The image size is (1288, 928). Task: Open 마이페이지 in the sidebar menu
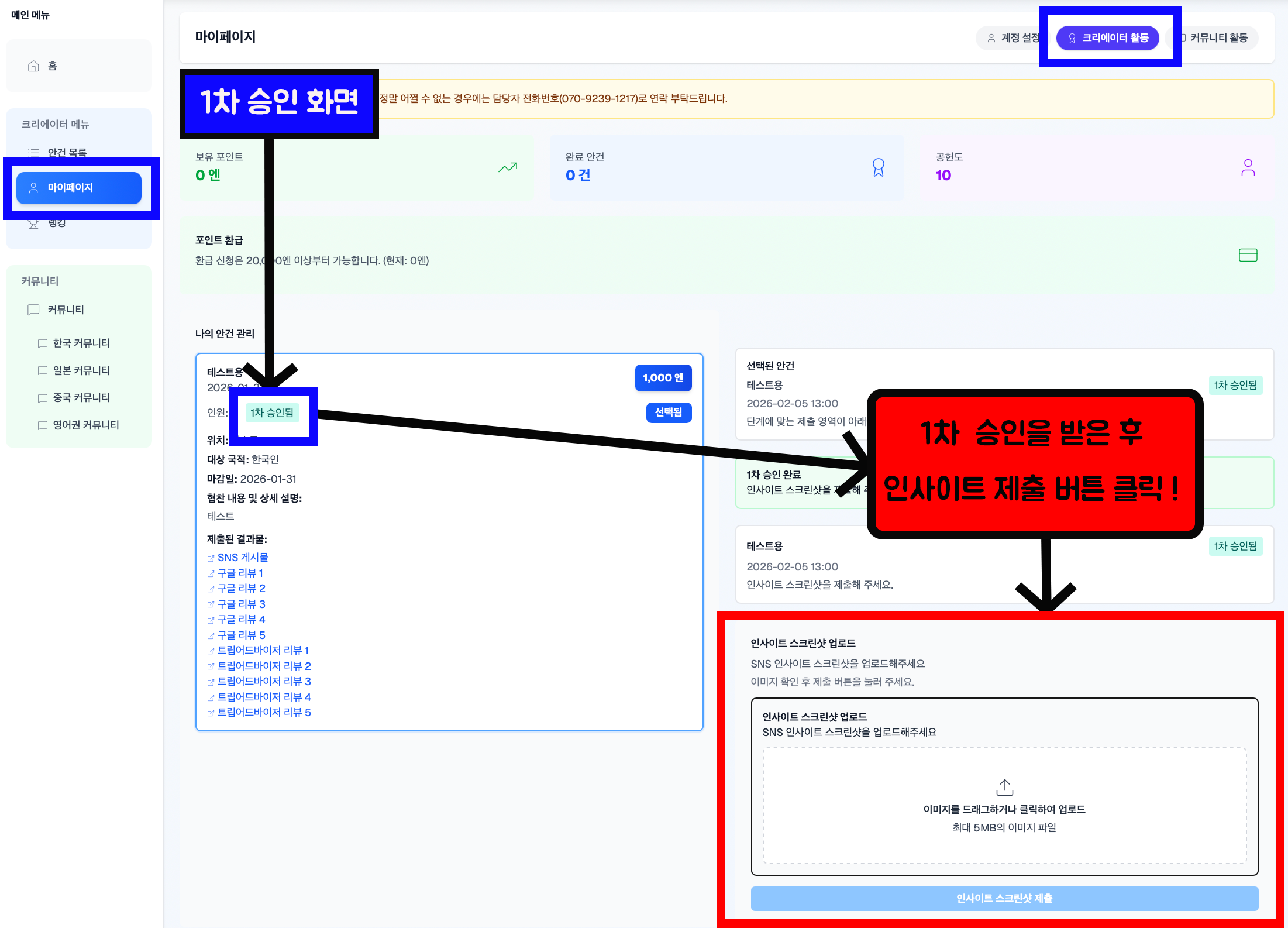79,188
